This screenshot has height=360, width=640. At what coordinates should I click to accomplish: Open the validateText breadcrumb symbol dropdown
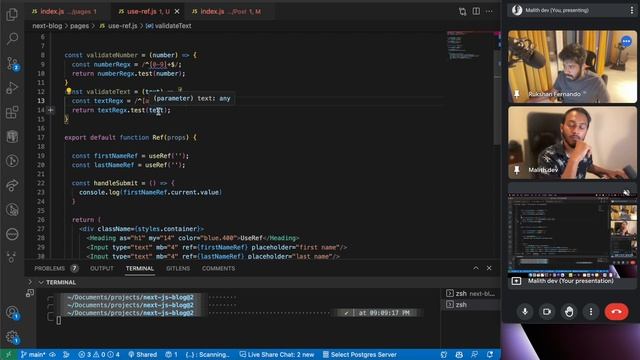point(168,26)
